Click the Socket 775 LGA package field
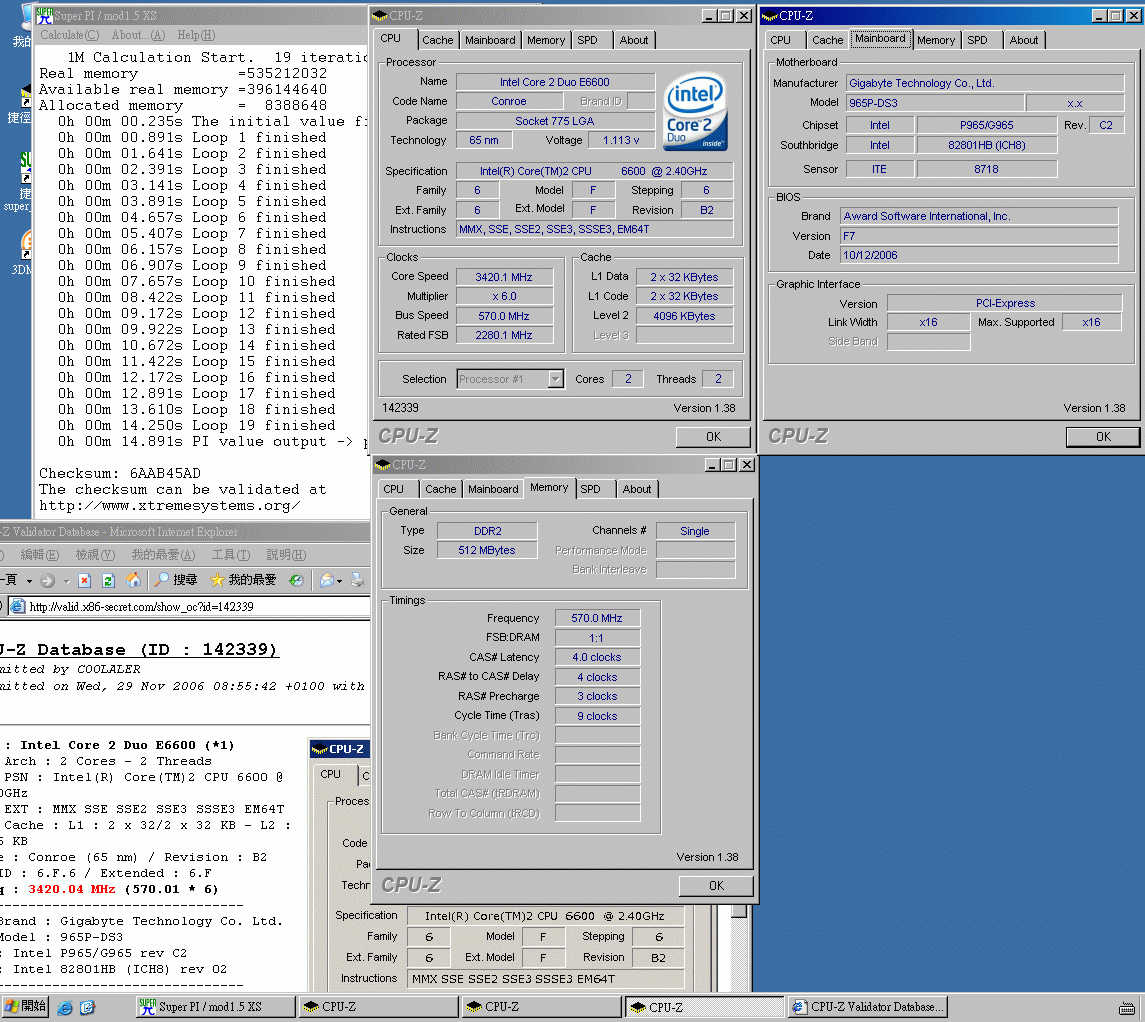This screenshot has height=1022, width=1145. tap(555, 121)
